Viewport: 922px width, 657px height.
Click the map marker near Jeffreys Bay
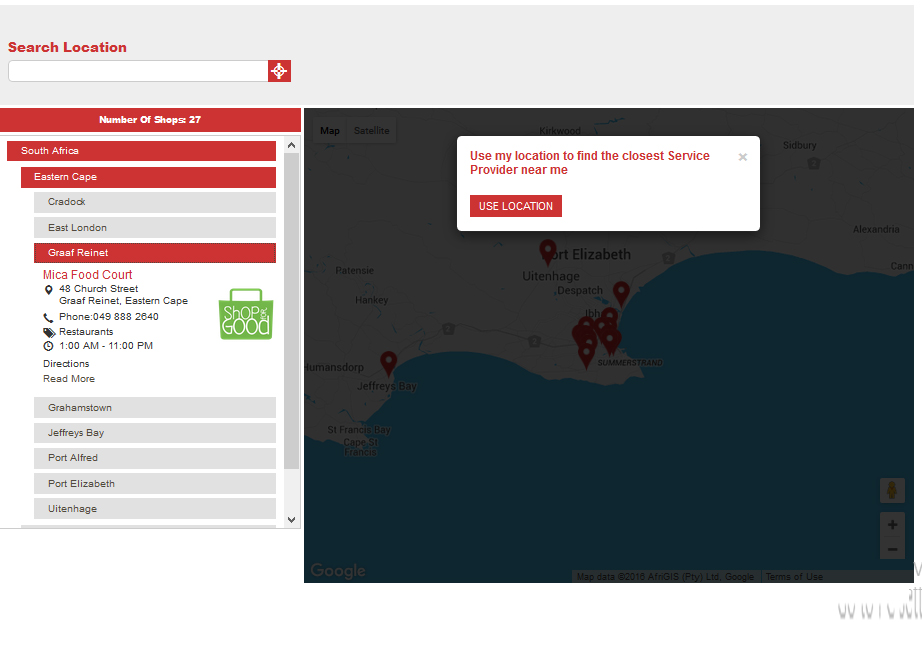388,363
